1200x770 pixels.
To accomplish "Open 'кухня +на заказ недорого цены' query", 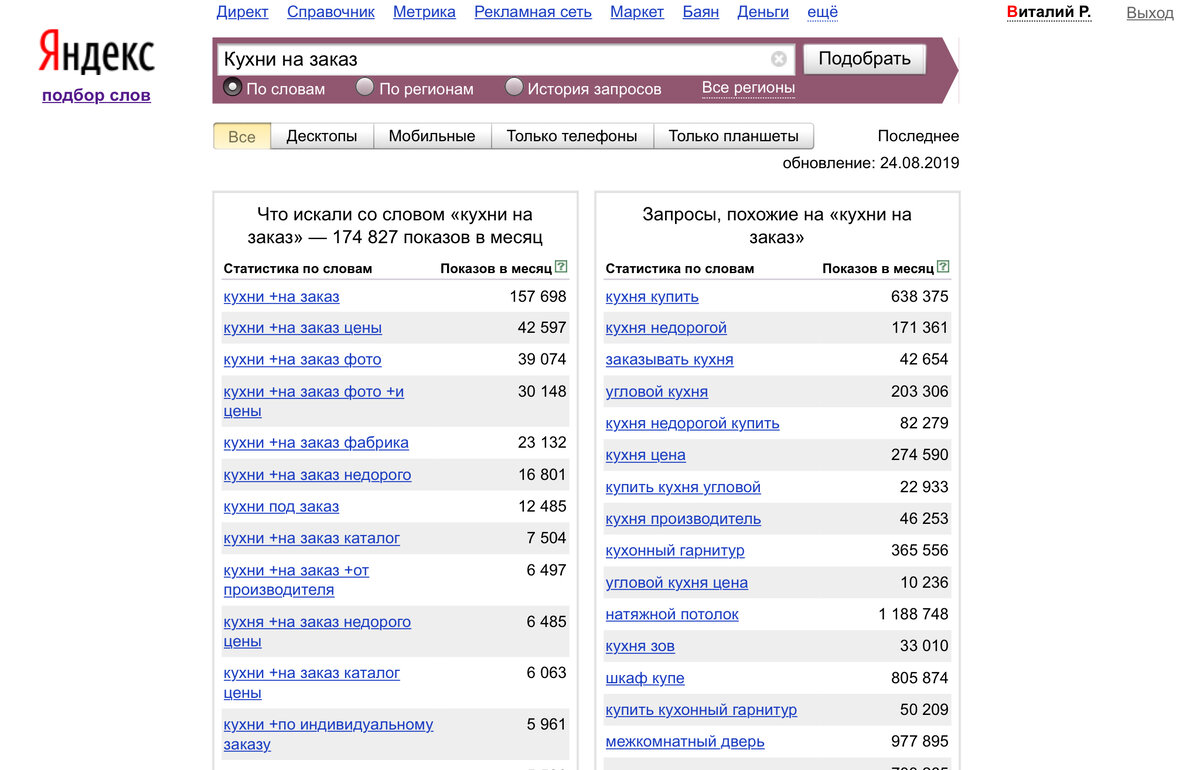I will click(317, 631).
